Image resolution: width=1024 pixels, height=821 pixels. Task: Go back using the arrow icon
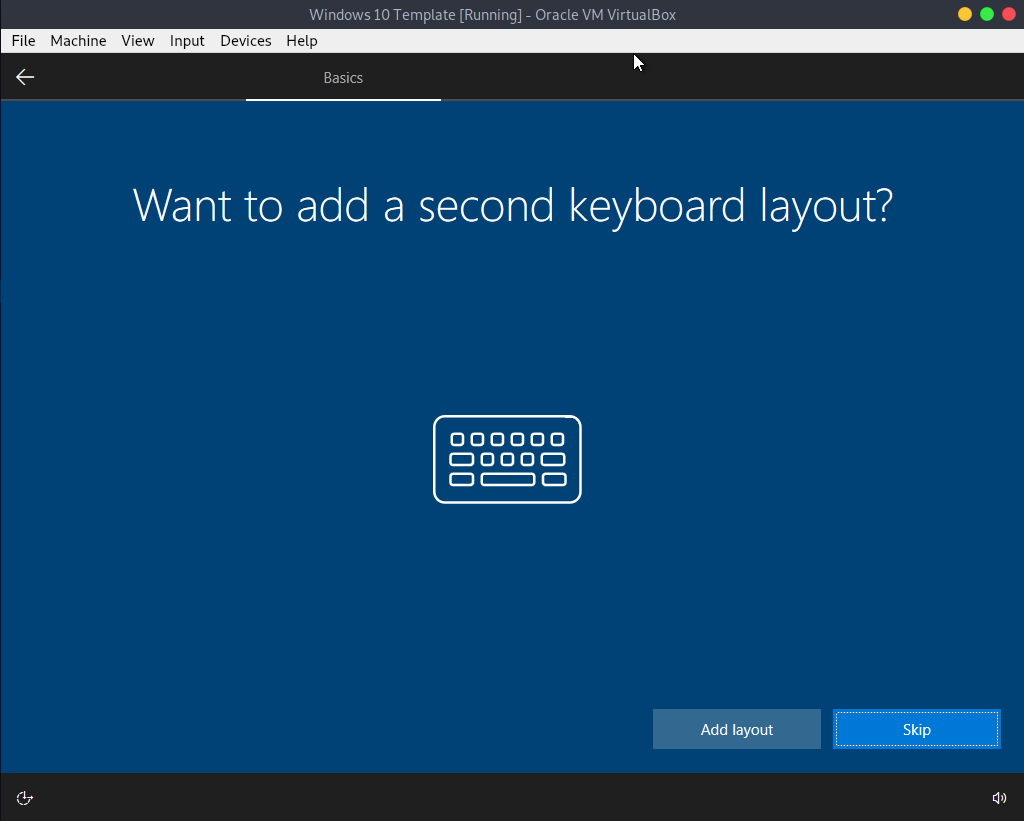(x=25, y=77)
